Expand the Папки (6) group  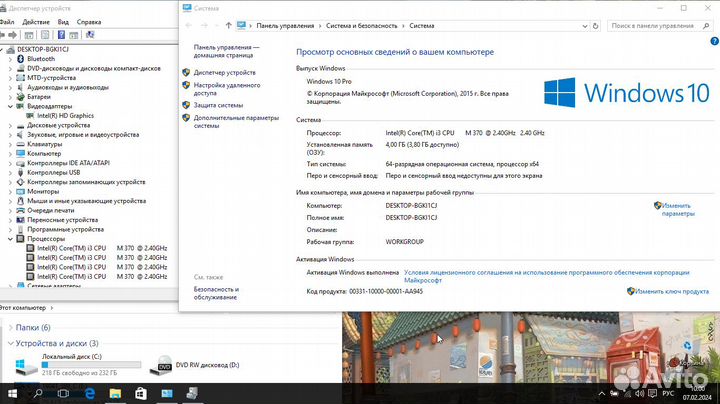click(x=11, y=328)
